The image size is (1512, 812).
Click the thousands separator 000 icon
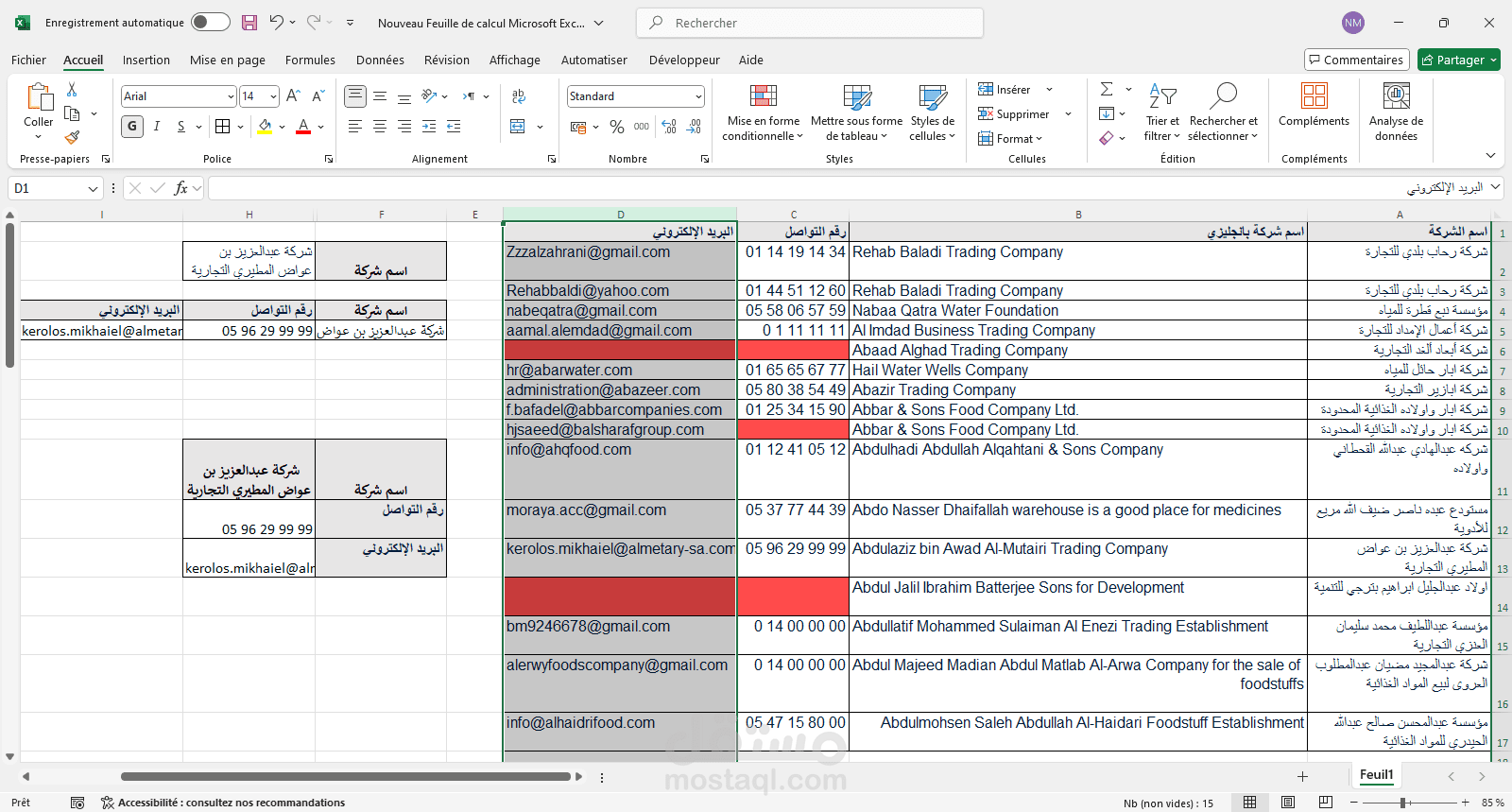pyautogui.click(x=642, y=126)
